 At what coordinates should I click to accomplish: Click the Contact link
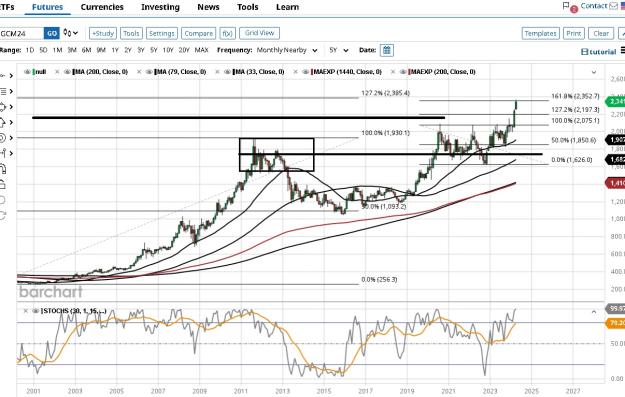[x=594, y=6]
